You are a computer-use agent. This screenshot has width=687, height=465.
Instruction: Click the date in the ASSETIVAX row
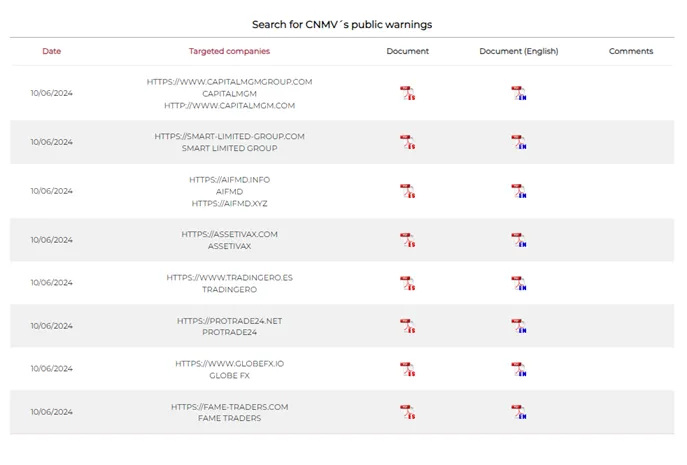52,240
